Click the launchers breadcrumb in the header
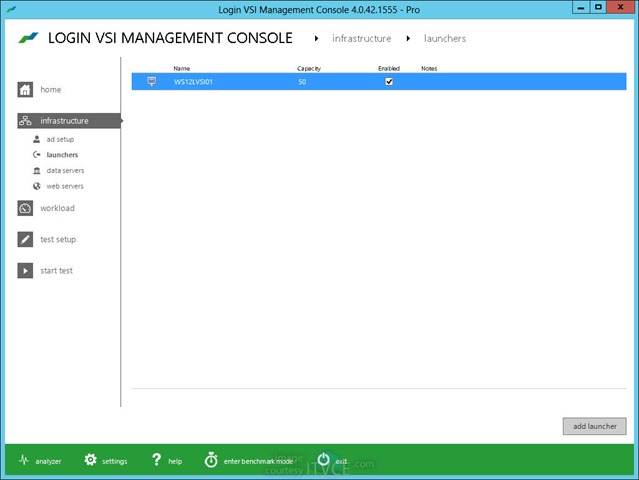639x480 pixels. 445,38
